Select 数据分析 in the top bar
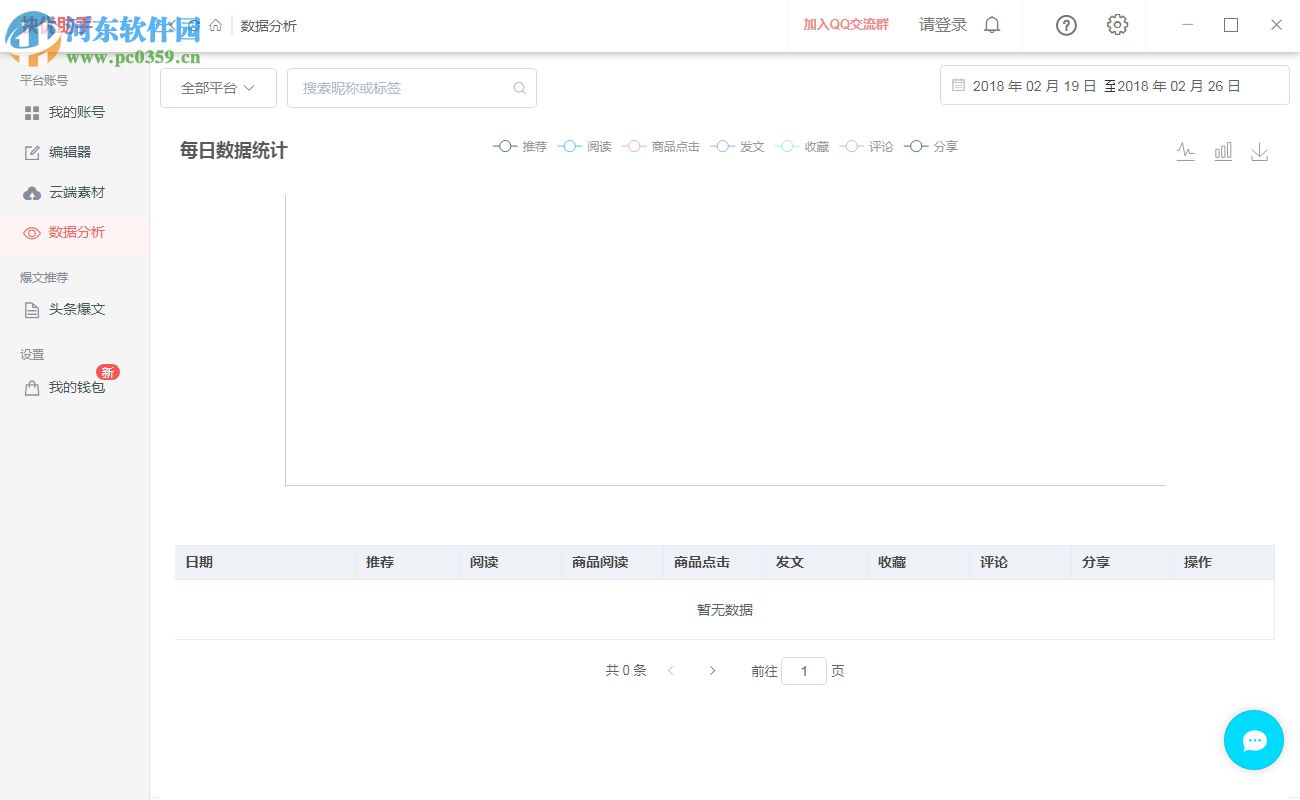 (268, 25)
